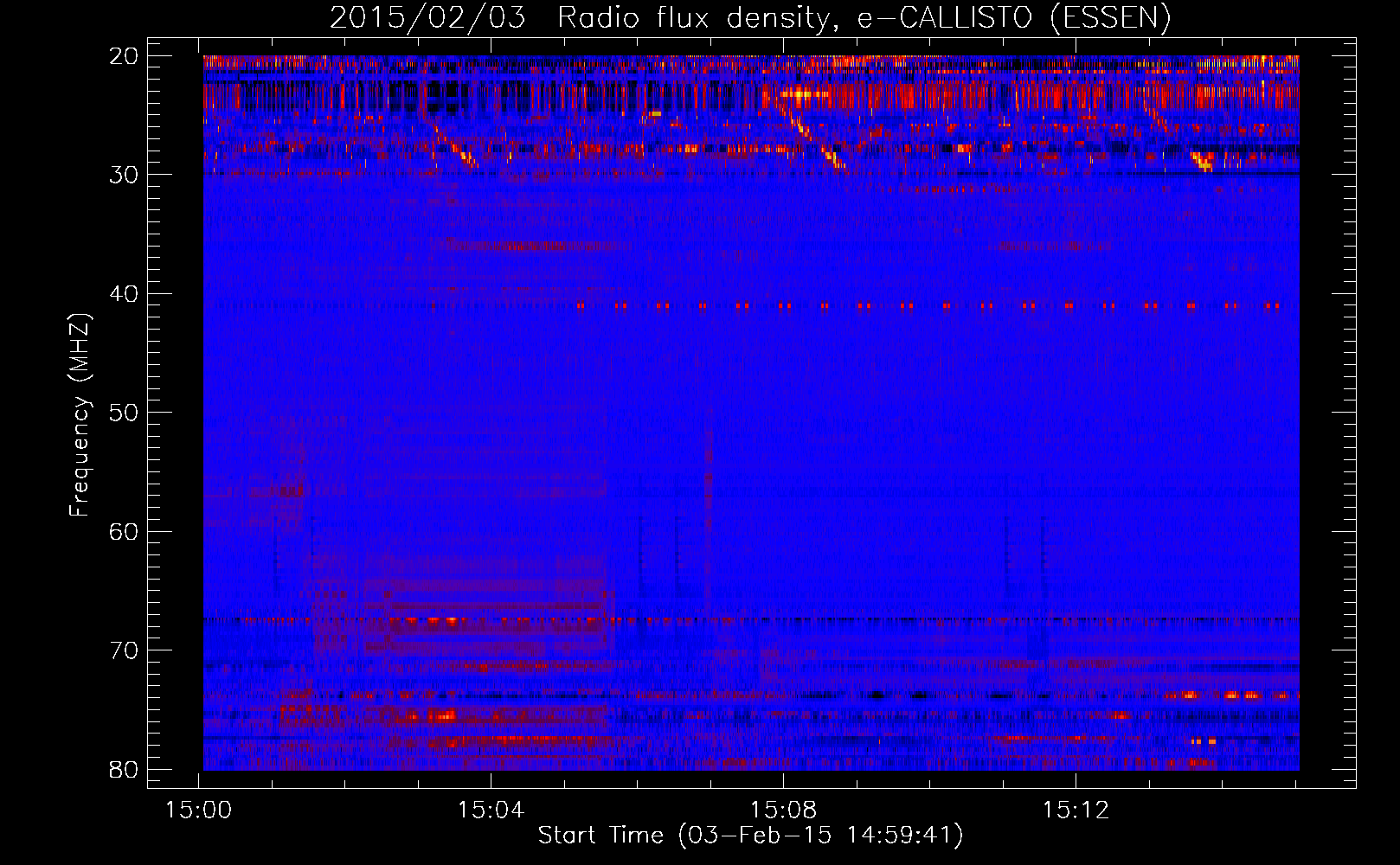Click the '20' frequency tick label
The width and height of the screenshot is (1400, 865).
click(x=125, y=55)
